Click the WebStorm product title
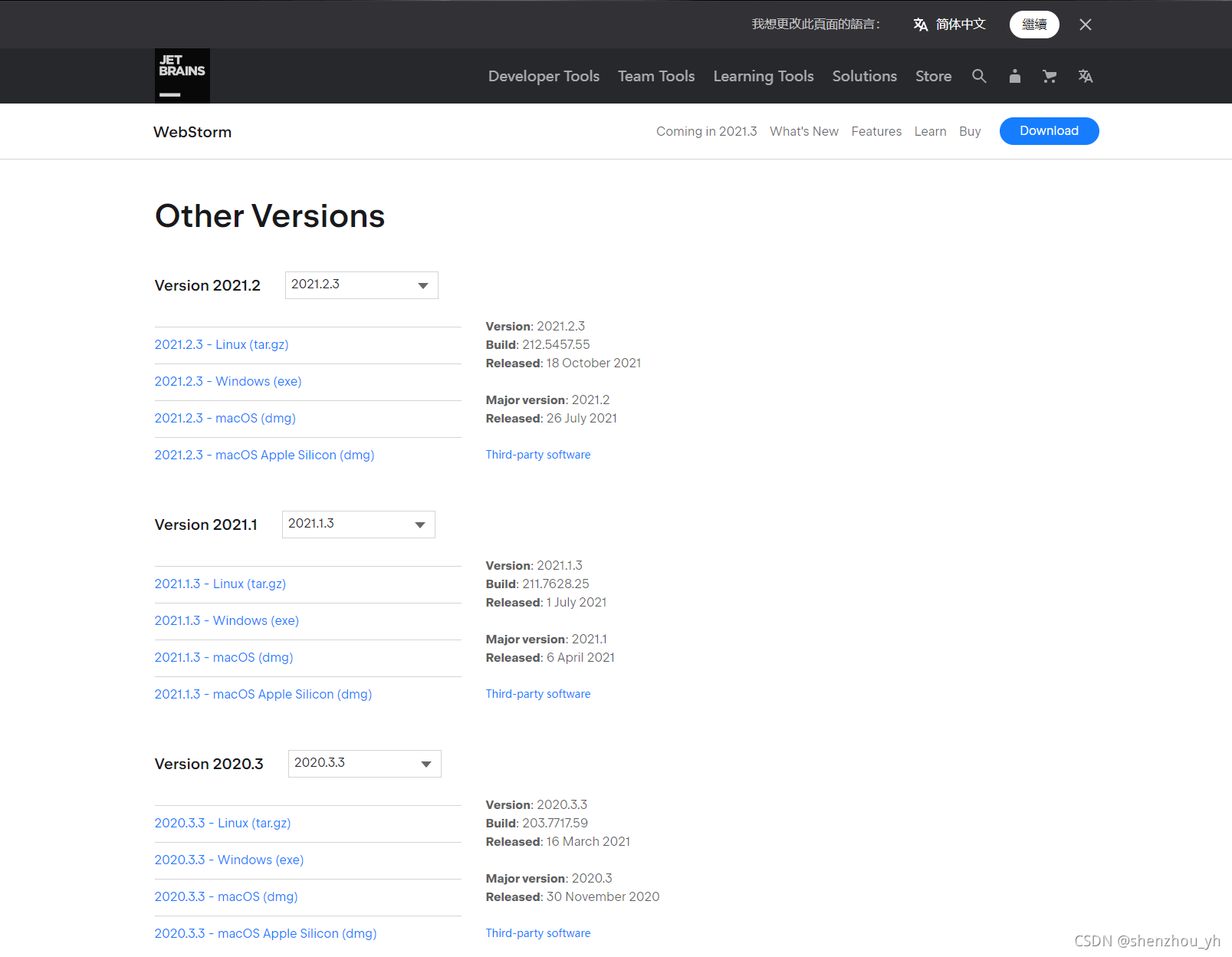1232x957 pixels. tap(192, 132)
